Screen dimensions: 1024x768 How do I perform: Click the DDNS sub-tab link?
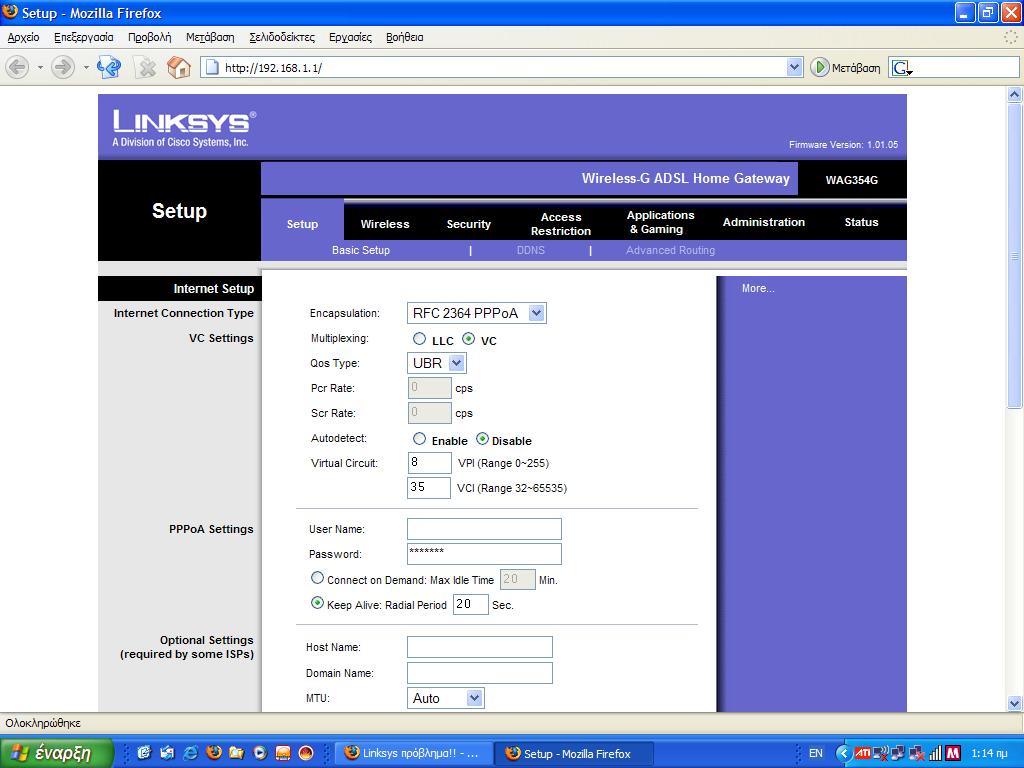pyautogui.click(x=530, y=250)
